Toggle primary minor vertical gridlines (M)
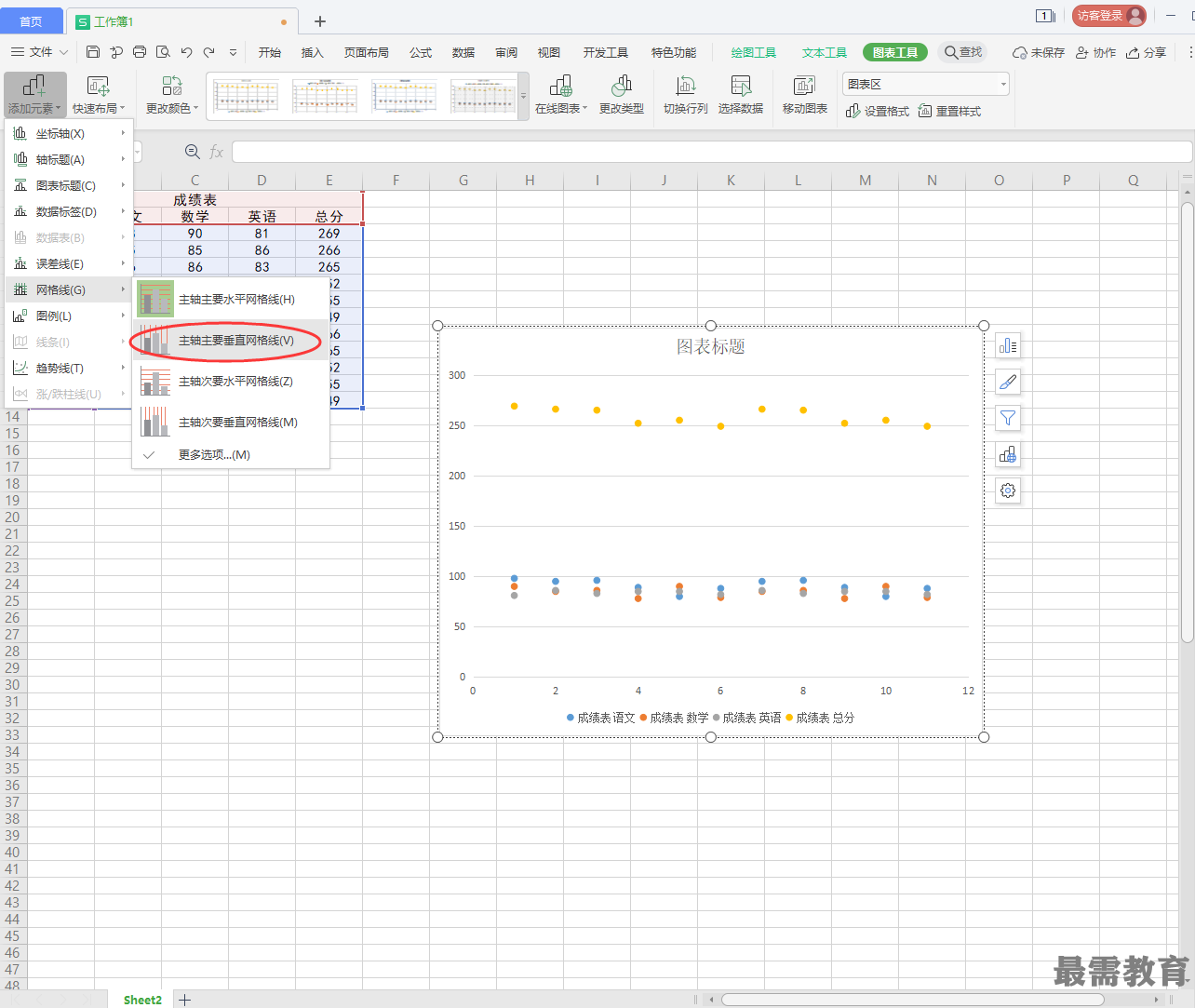 click(231, 422)
